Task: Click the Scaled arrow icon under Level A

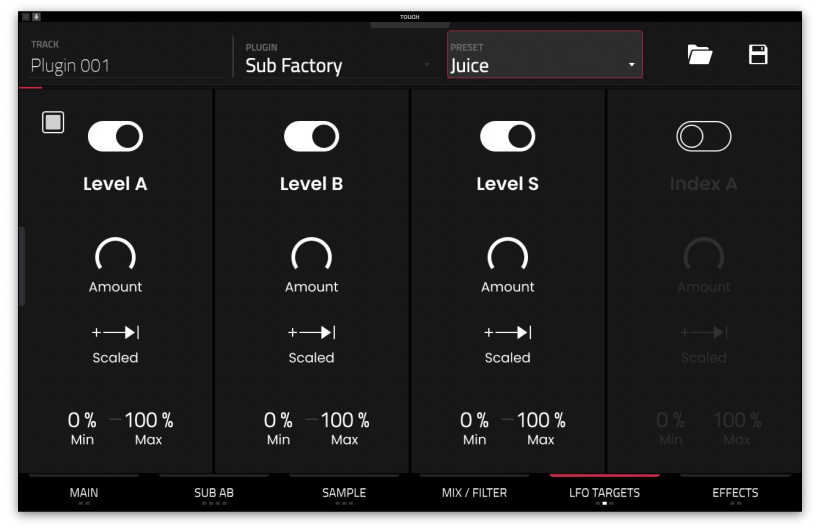Action: (x=115, y=333)
